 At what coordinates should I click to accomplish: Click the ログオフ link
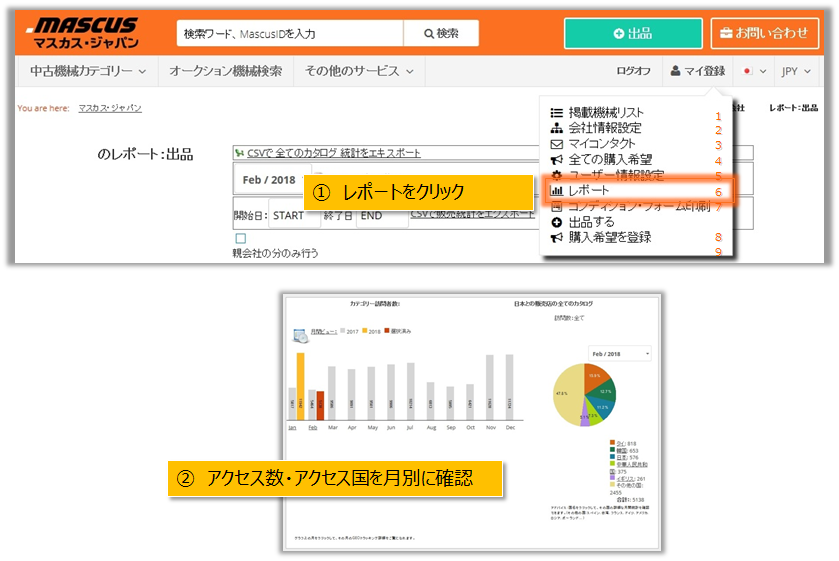pyautogui.click(x=633, y=71)
